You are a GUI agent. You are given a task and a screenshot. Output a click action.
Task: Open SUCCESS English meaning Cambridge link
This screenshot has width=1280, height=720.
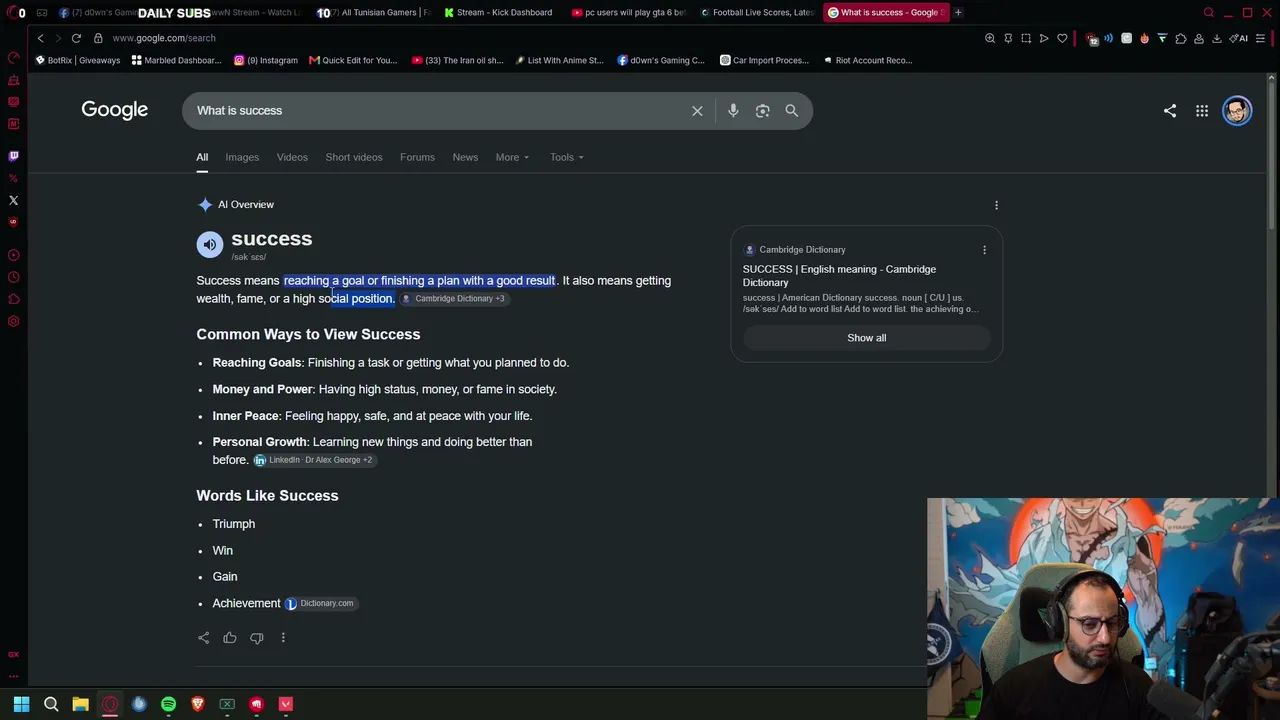(x=839, y=276)
